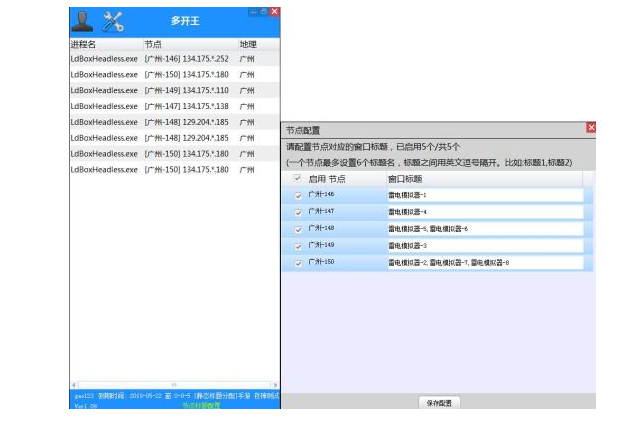Click the 窗口标题 column header

(405, 179)
